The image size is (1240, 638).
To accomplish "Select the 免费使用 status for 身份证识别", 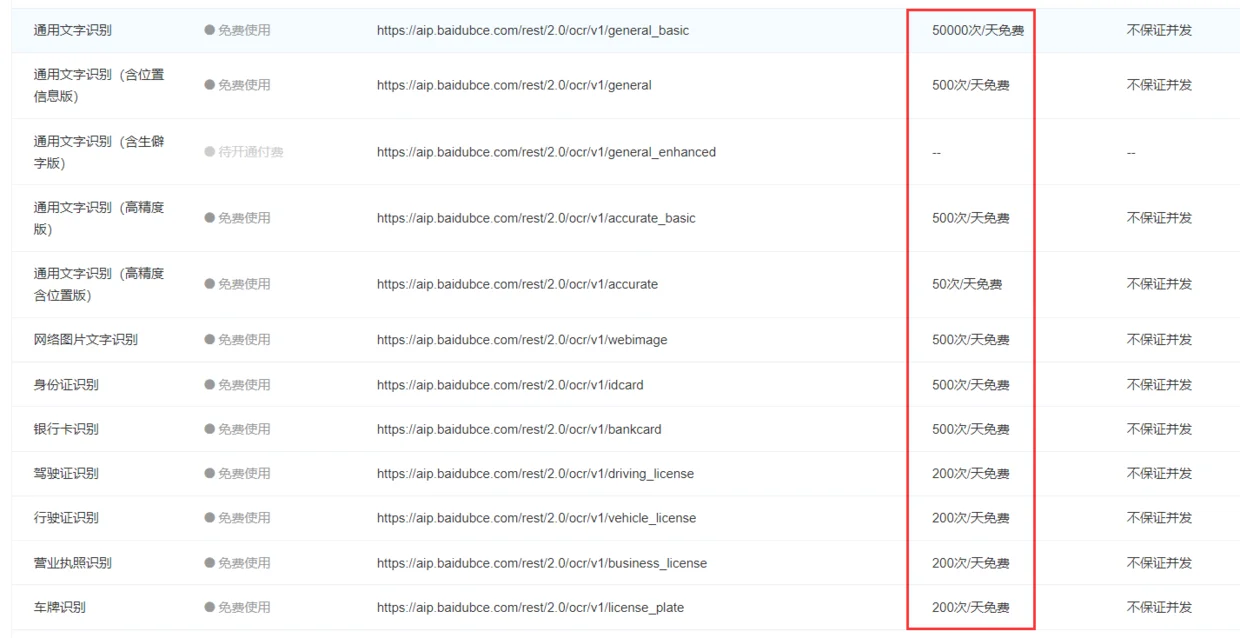I will pos(238,385).
